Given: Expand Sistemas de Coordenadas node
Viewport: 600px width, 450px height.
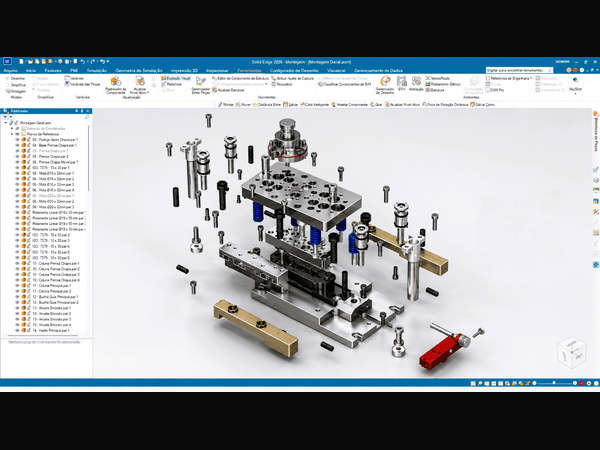Looking at the screenshot, I should pos(12,129).
